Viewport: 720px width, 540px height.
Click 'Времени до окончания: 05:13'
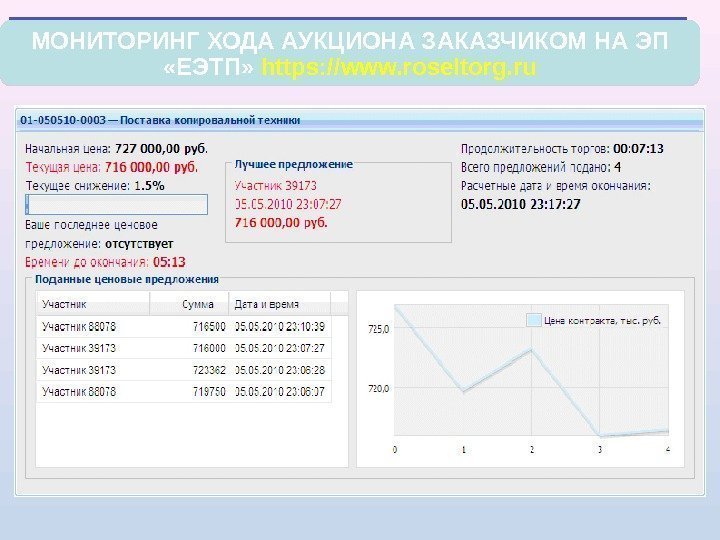pyautogui.click(x=105, y=262)
